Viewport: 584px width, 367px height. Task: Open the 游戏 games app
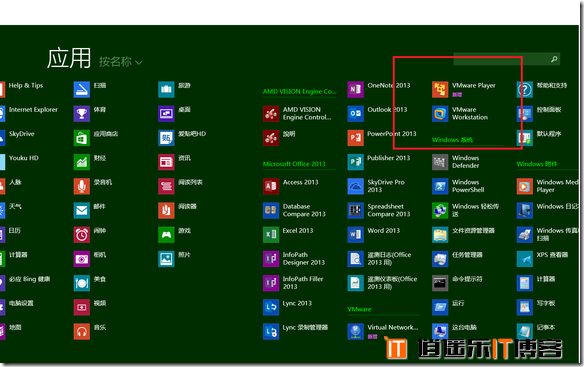[175, 235]
